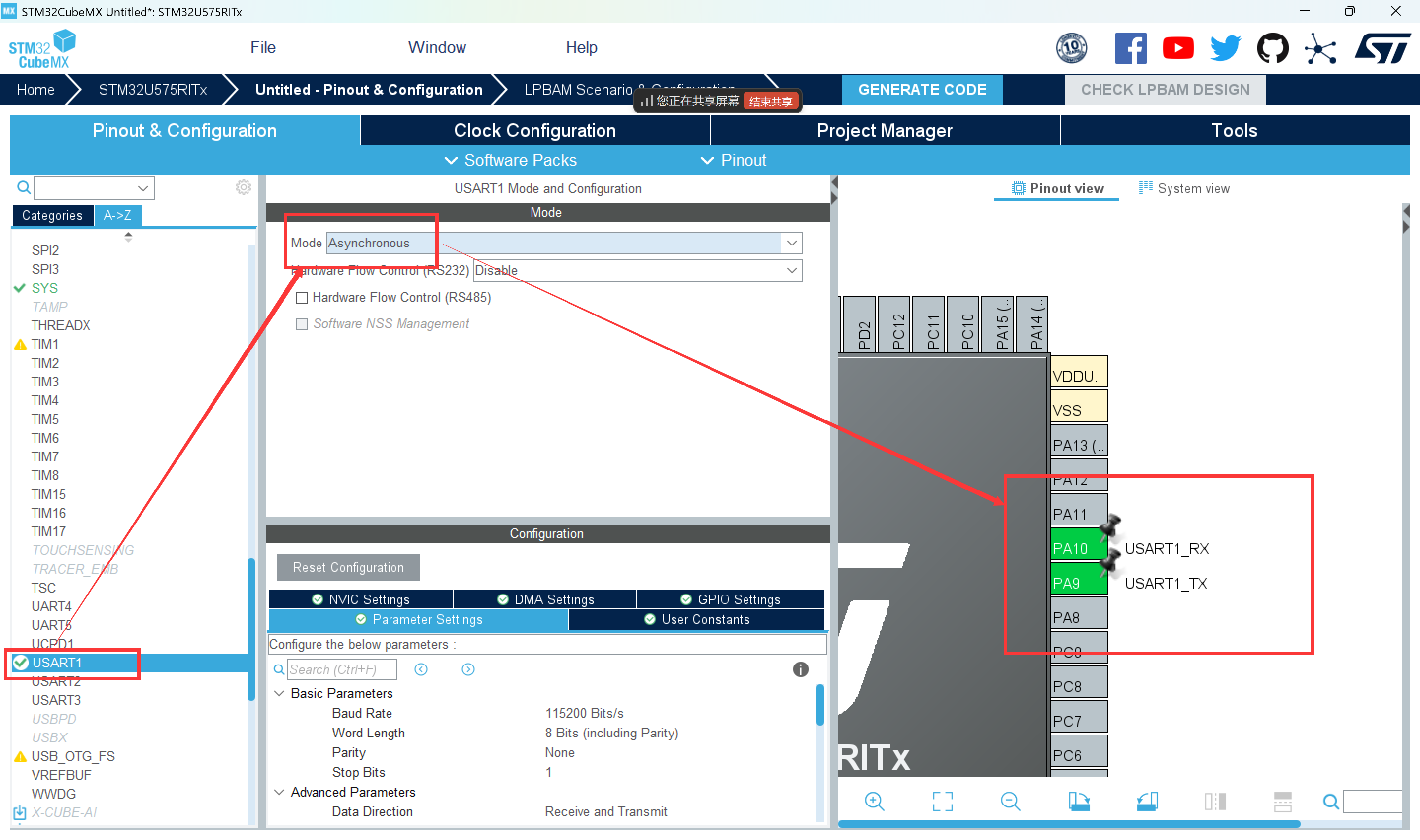Click the parameter Search (Ctrl+F) field
Screen dimensions: 1420x840
pos(342,669)
